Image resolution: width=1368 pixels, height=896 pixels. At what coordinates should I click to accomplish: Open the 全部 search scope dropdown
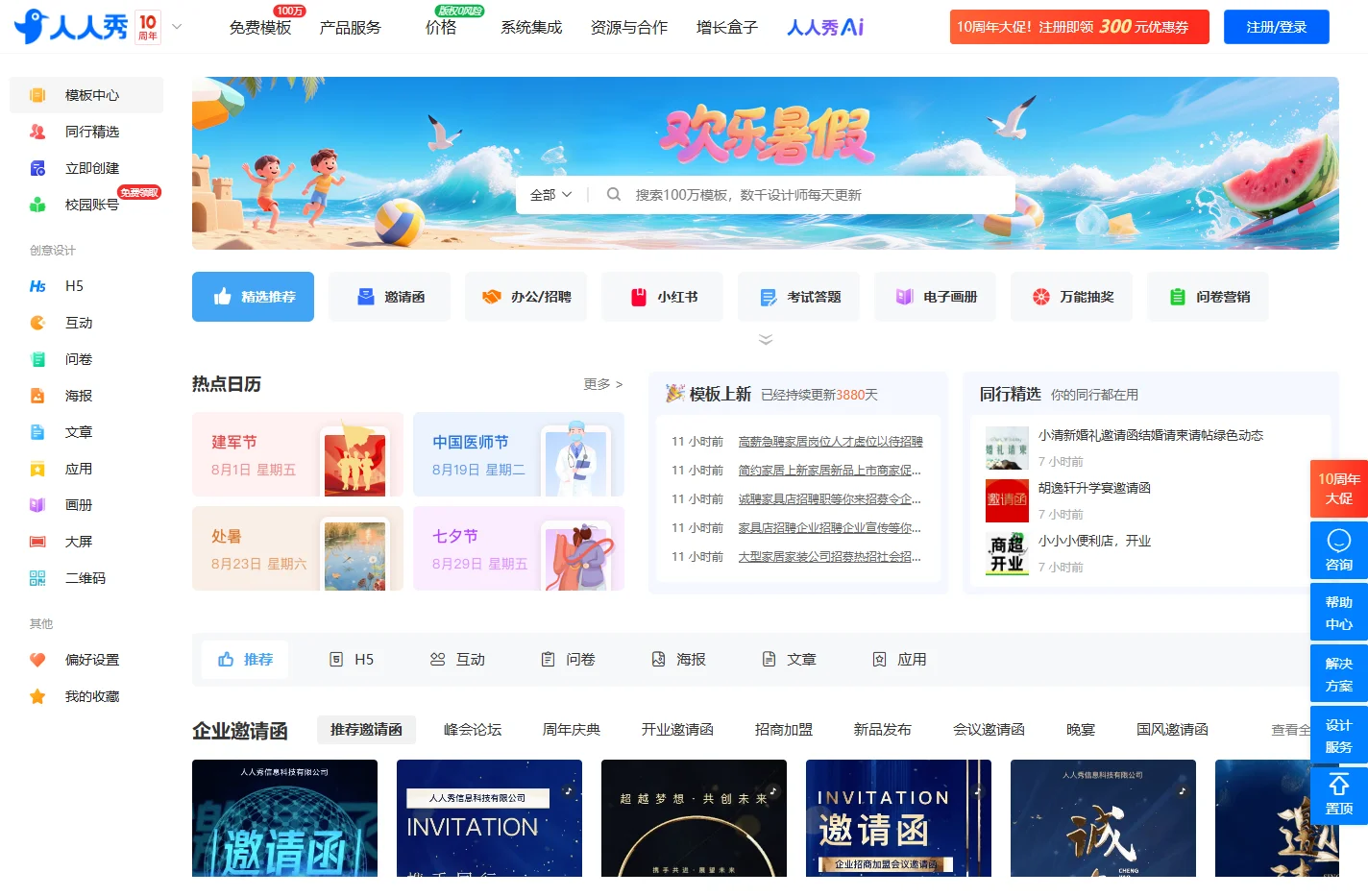point(551,194)
